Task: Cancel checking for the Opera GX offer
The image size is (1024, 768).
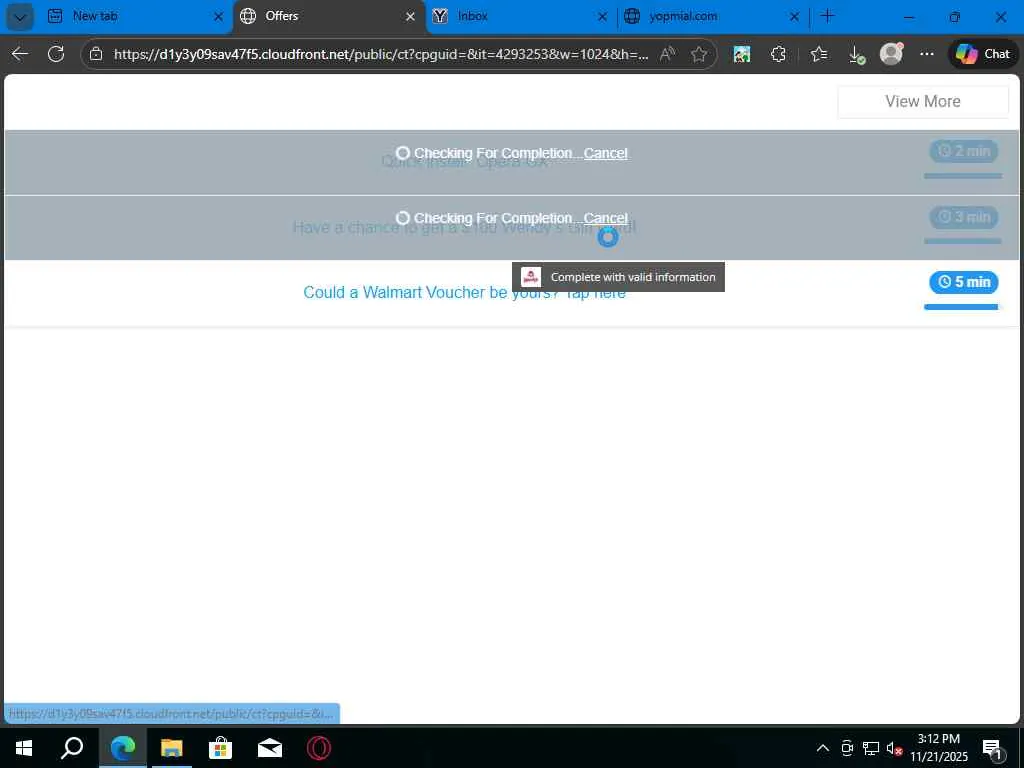Action: [605, 153]
